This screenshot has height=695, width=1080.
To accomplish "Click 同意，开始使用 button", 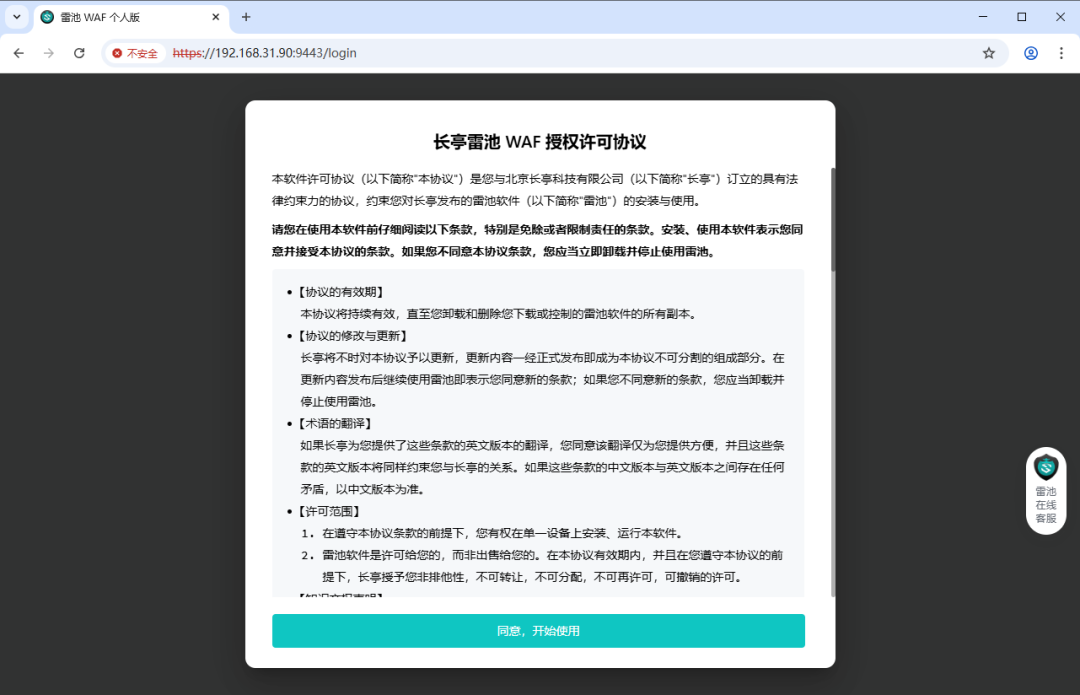I will pos(538,631).
